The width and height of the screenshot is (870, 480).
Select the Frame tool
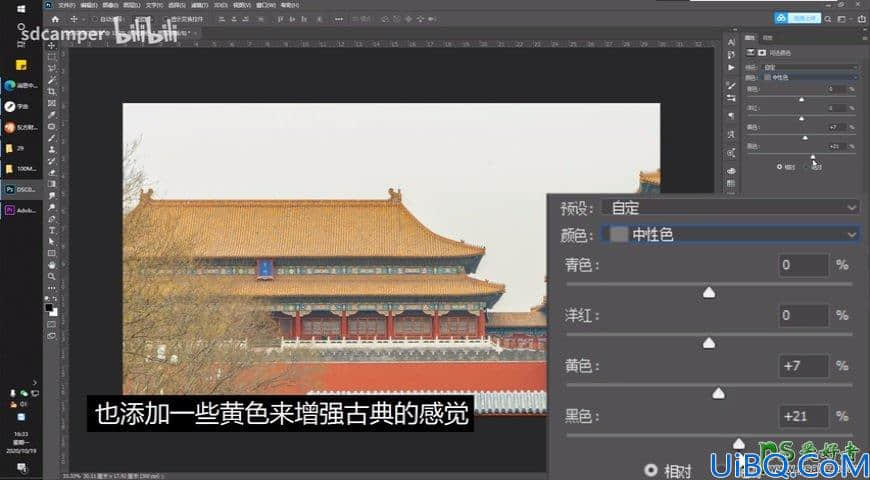click(52, 103)
